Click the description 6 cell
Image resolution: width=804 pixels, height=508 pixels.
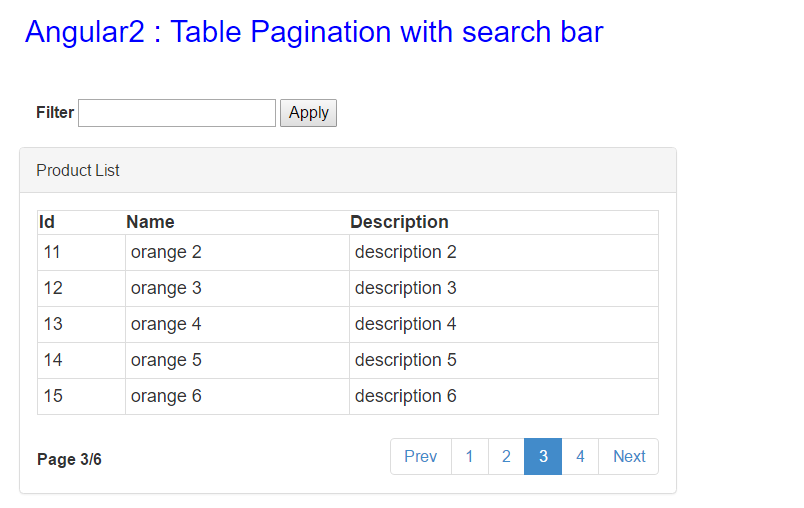504,396
